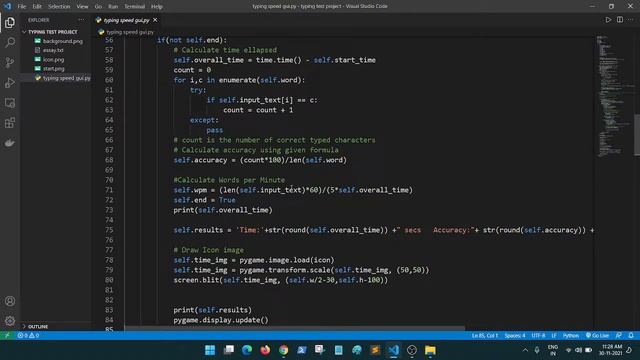Open the Explorer view in activity bar
The image size is (640, 360).
coord(10,23)
